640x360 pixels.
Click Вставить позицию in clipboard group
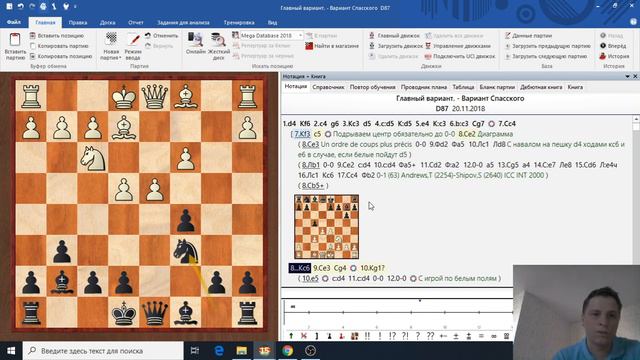(x=56, y=36)
